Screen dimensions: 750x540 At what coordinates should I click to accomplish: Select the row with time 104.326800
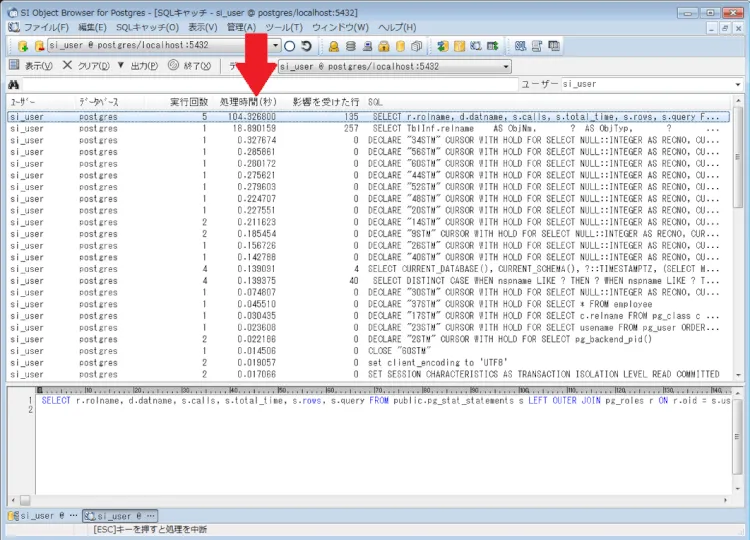tap(368, 117)
